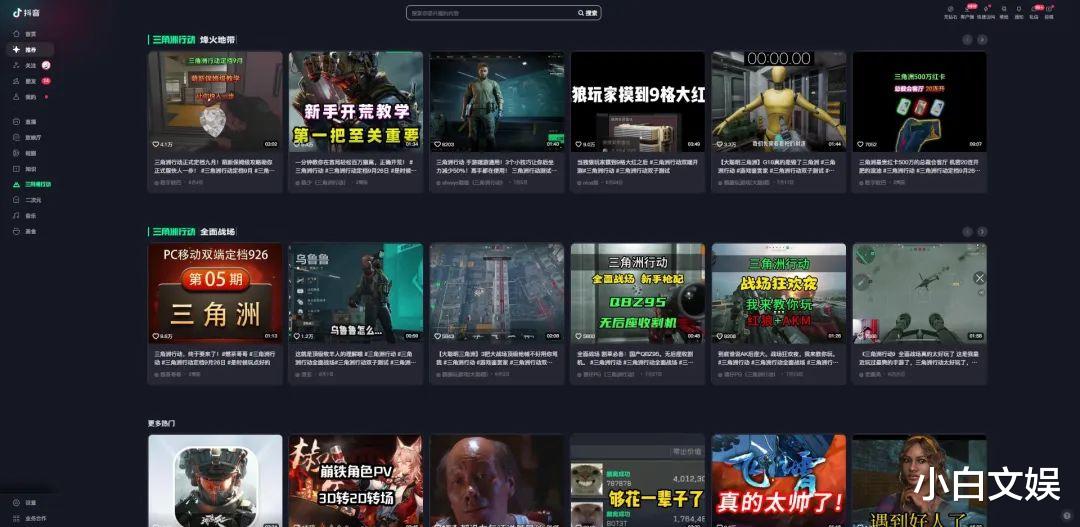The height and width of the screenshot is (527, 1080).
Task: Open the soldier helmet app-icon video
Action: pos(215,481)
